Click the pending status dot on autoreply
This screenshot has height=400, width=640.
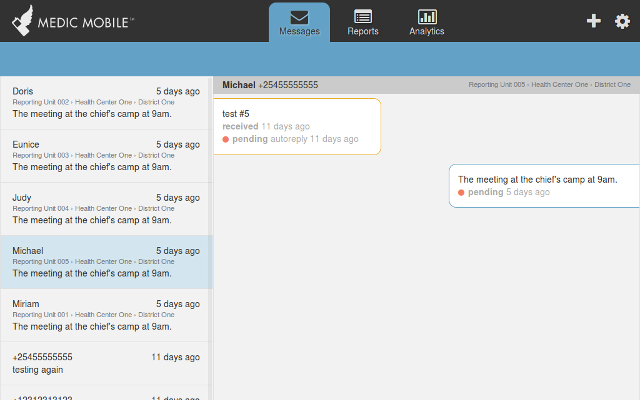225,140
